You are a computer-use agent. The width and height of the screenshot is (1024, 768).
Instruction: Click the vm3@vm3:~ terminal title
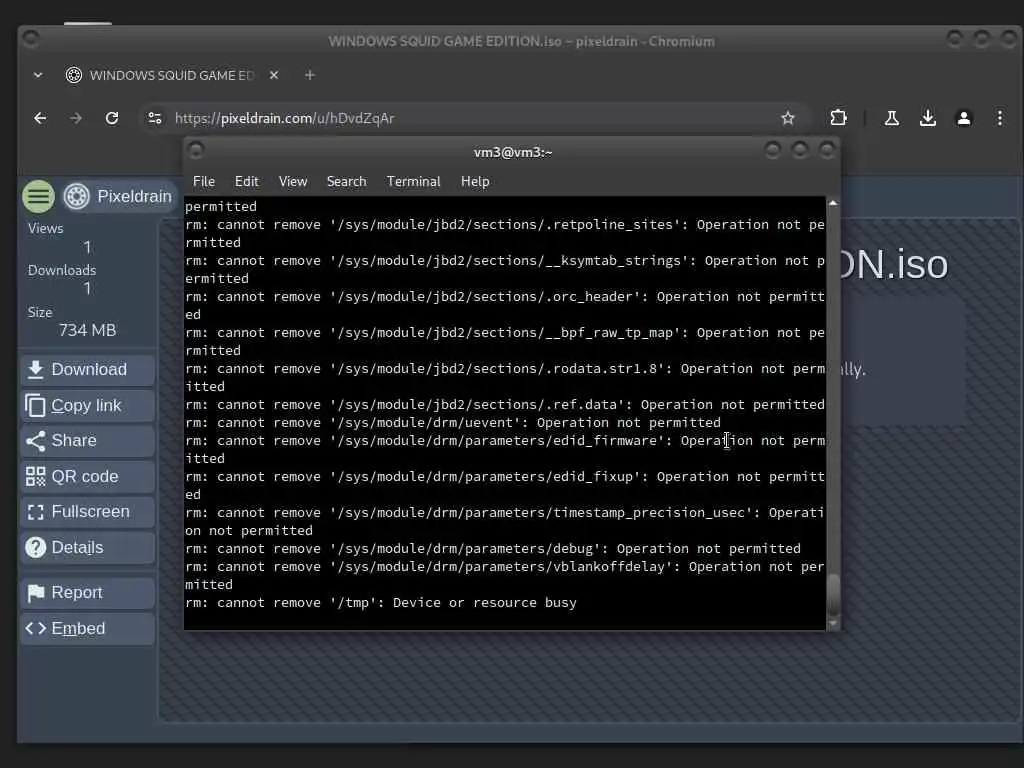pyautogui.click(x=513, y=152)
